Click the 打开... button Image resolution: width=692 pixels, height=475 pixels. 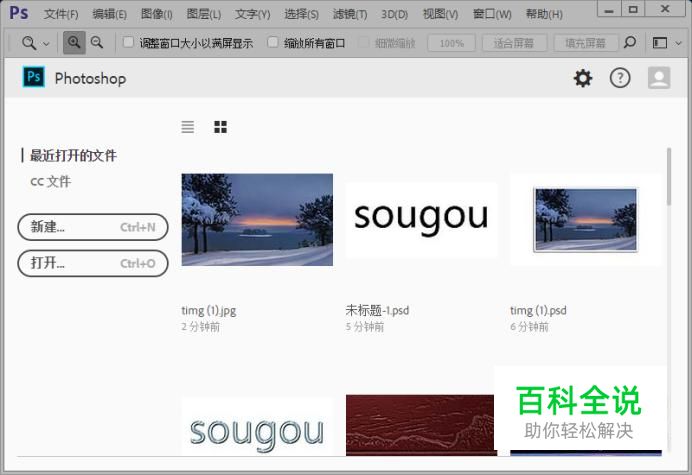pyautogui.click(x=93, y=263)
